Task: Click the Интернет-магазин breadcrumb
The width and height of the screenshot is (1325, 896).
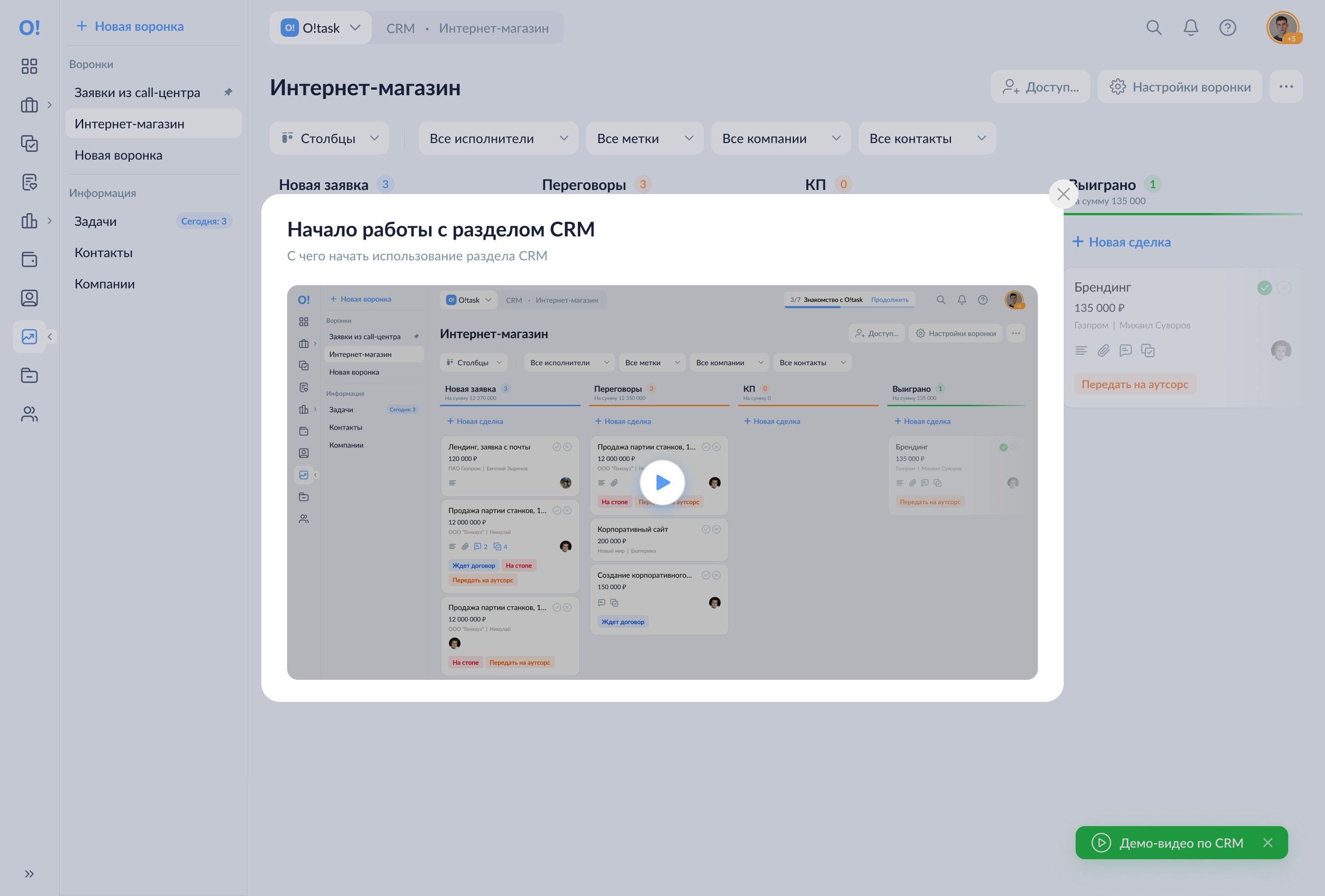Action: click(x=494, y=29)
